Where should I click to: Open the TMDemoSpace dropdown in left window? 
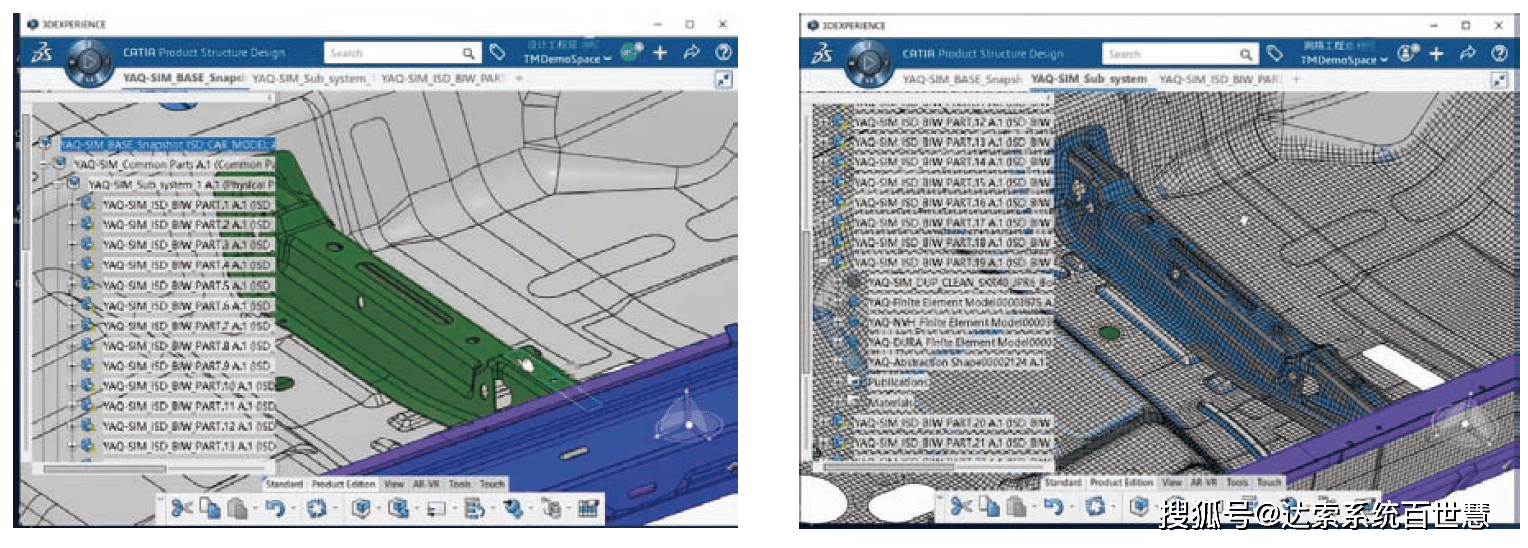pos(565,59)
